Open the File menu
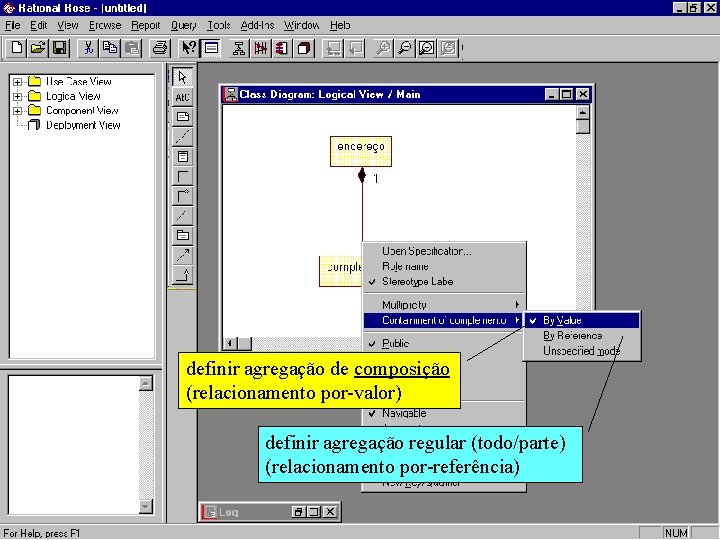 (x=12, y=25)
